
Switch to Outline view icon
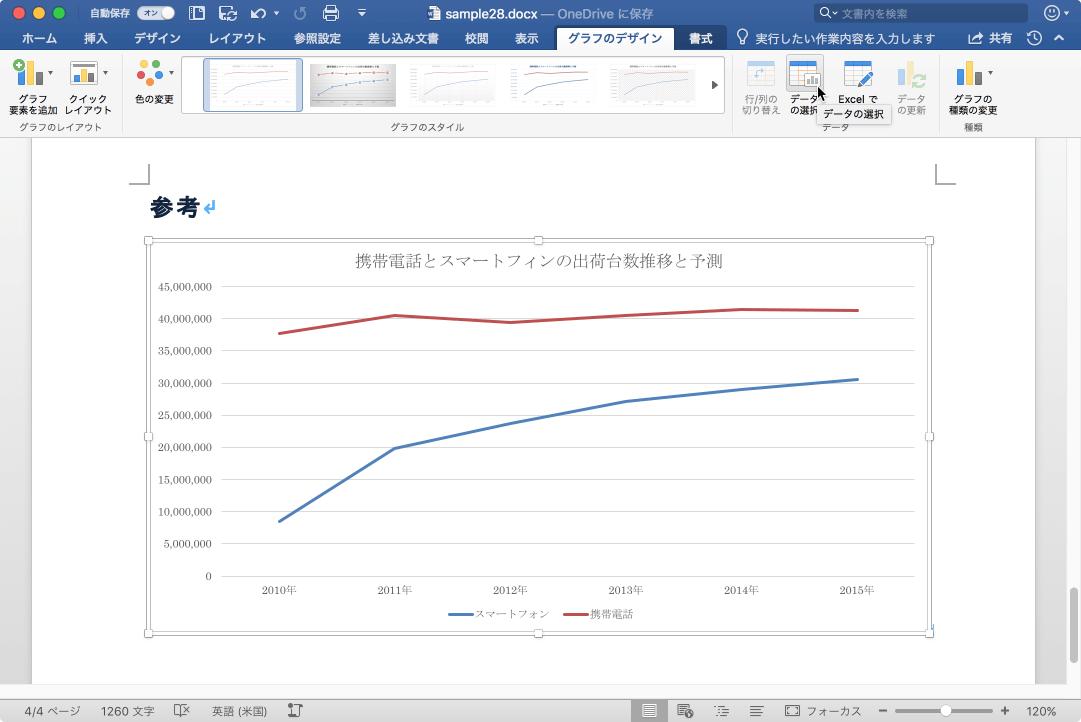721,710
